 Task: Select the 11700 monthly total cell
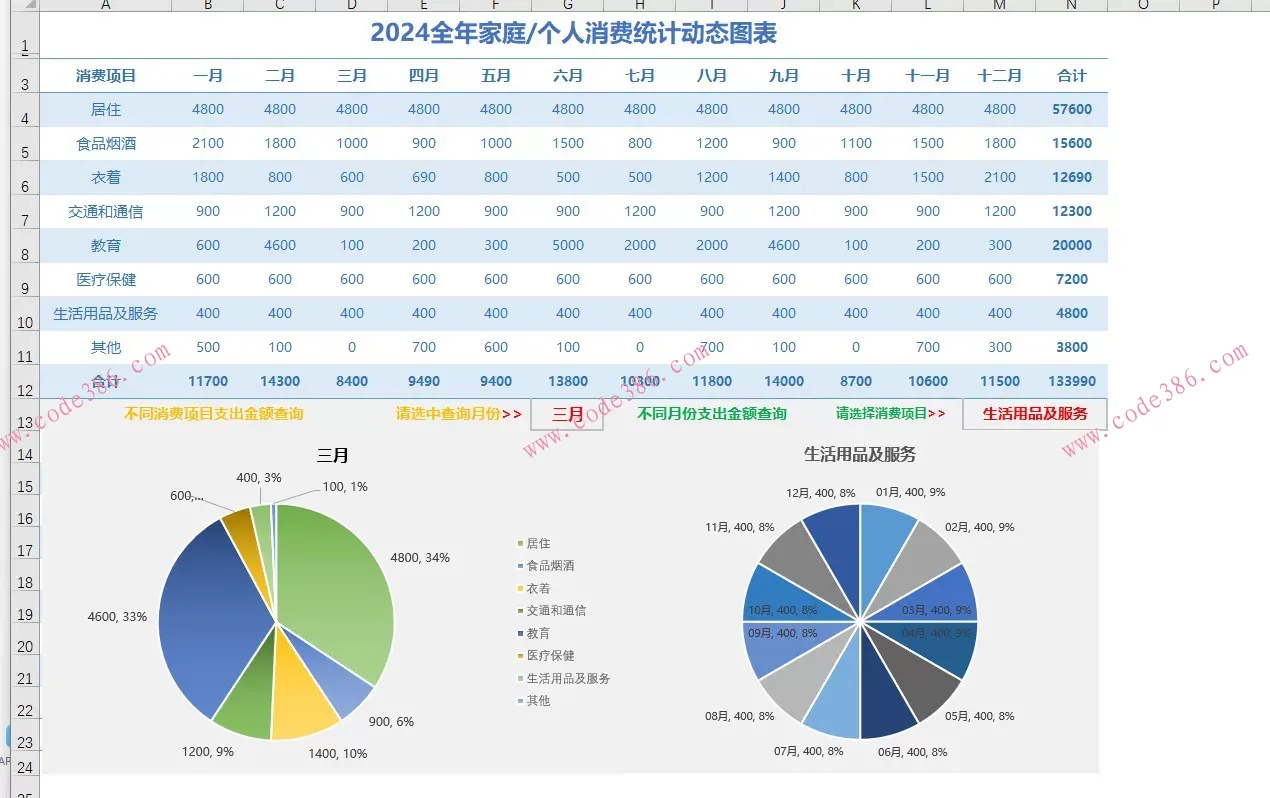208,382
